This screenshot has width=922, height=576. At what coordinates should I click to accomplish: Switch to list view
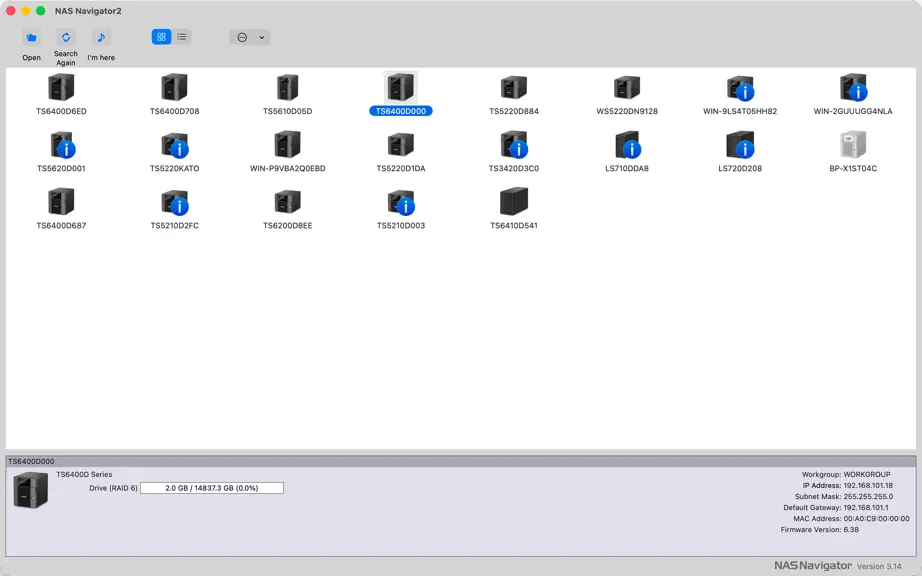[182, 37]
